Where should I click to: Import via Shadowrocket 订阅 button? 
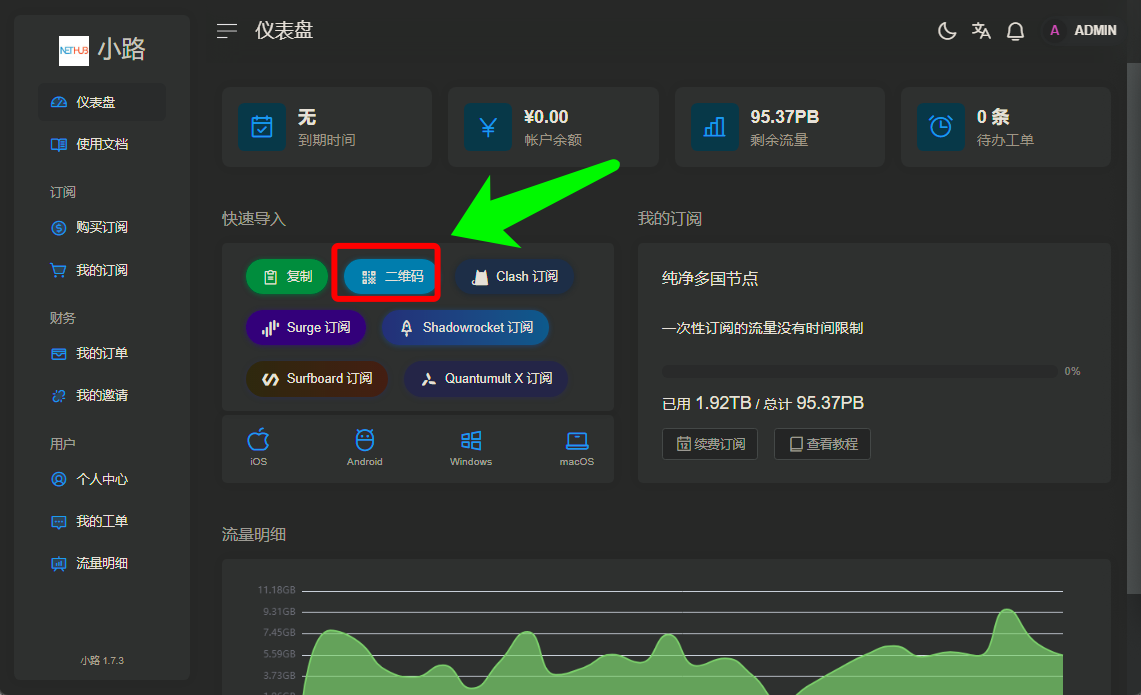click(465, 328)
